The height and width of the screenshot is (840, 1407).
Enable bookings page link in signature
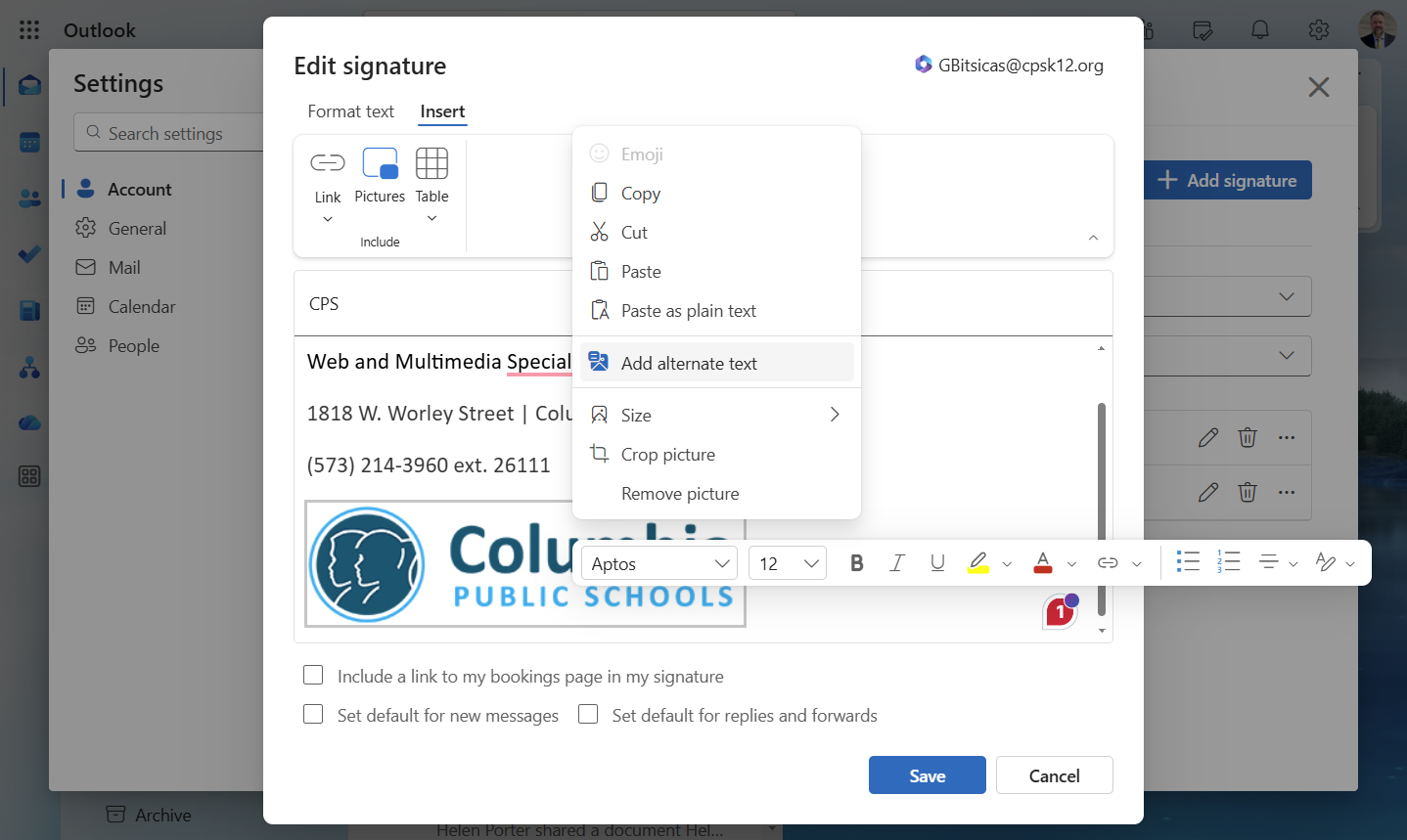(x=313, y=676)
